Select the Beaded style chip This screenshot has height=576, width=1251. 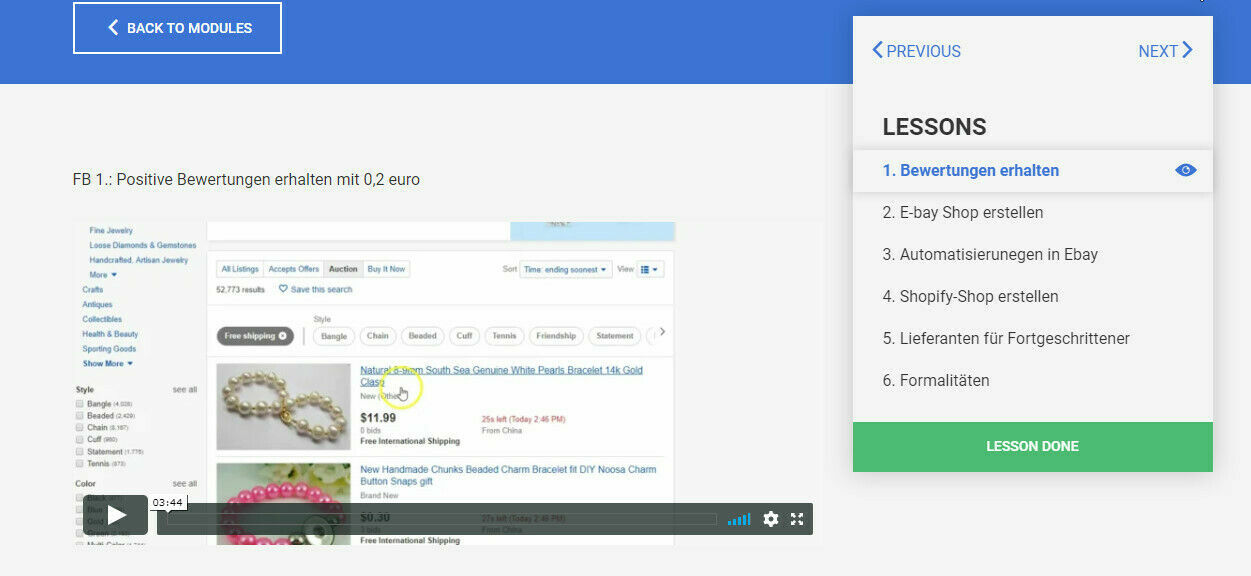[422, 336]
